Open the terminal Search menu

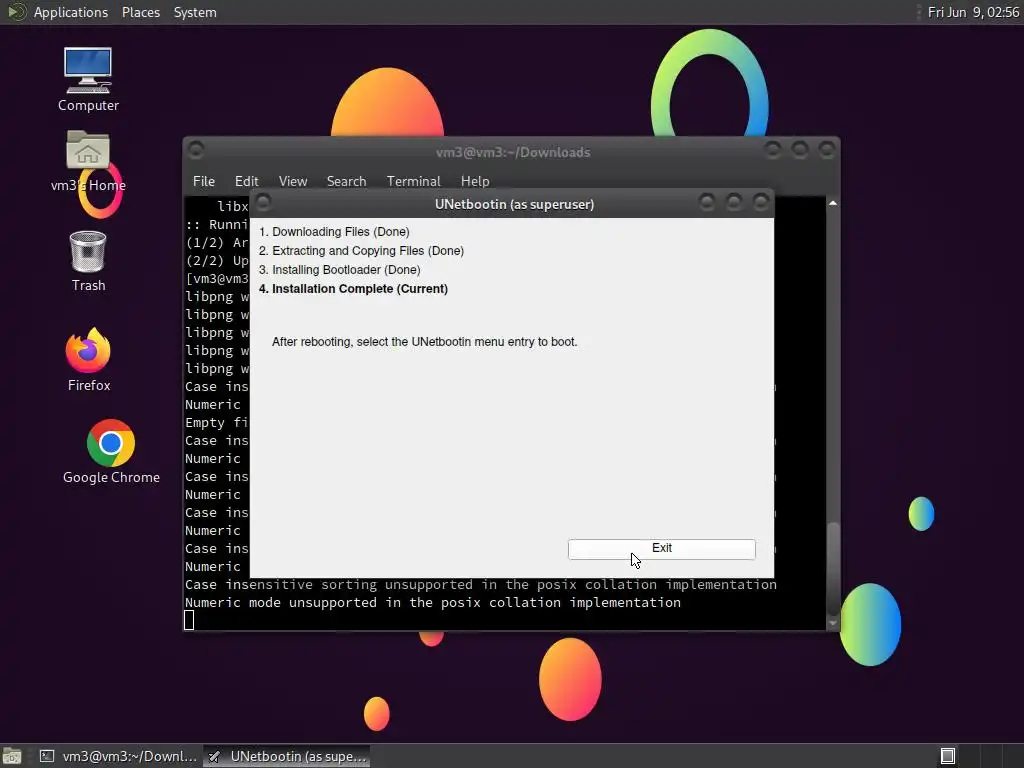346,181
